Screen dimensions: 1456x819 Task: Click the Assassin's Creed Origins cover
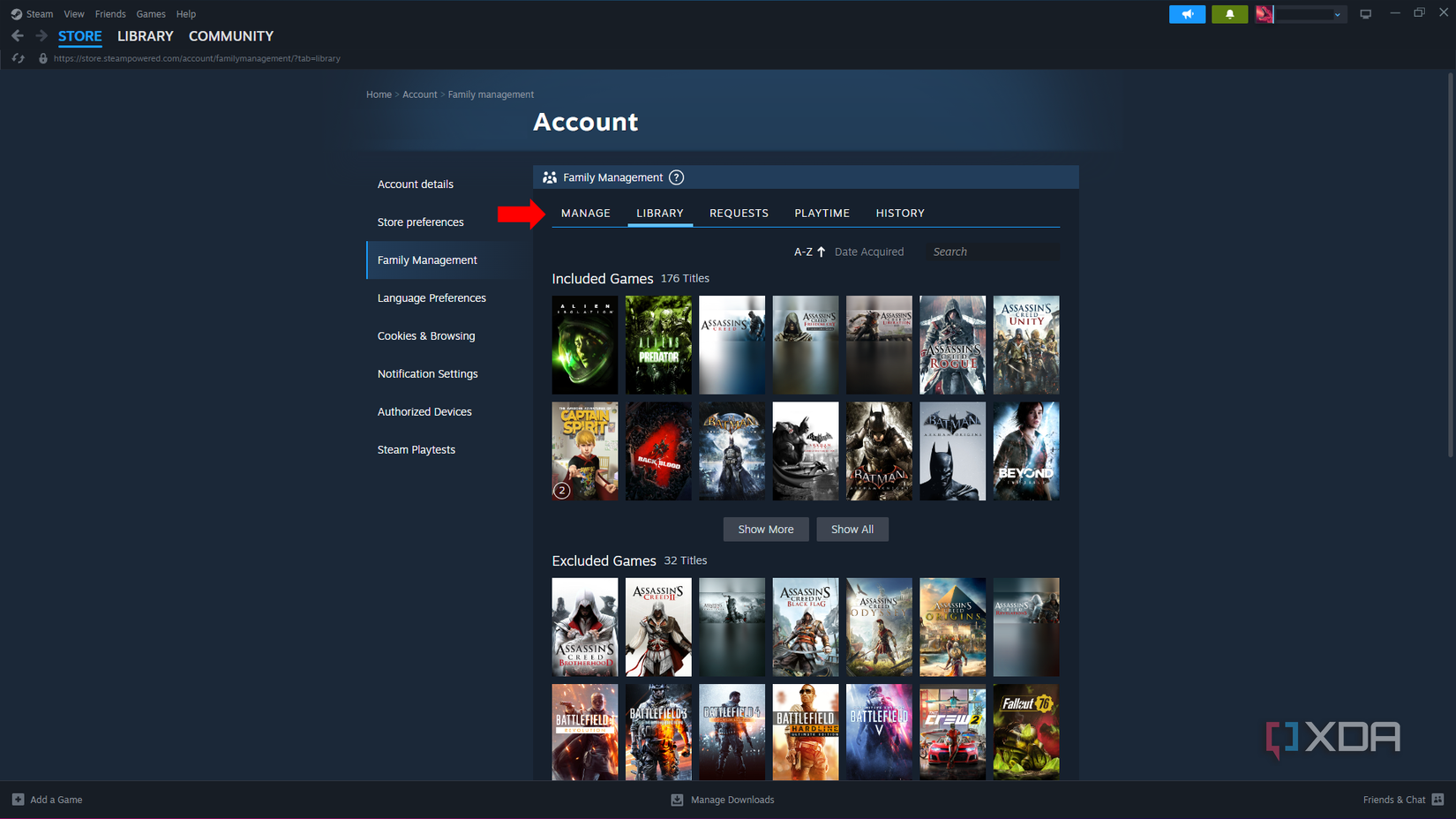(x=952, y=627)
